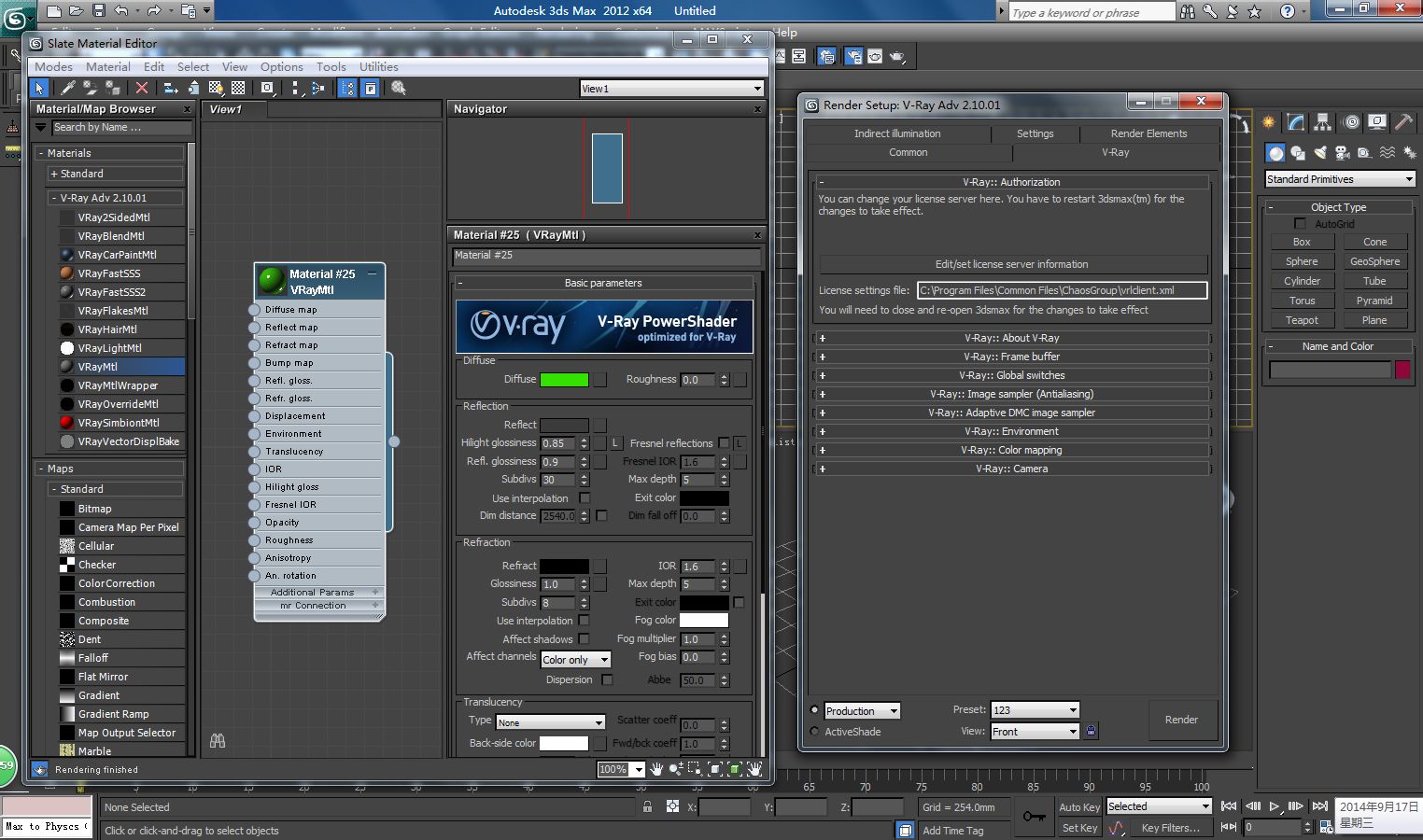Open Standard Primitives dropdown
Image resolution: width=1423 pixels, height=840 pixels.
(1340, 179)
